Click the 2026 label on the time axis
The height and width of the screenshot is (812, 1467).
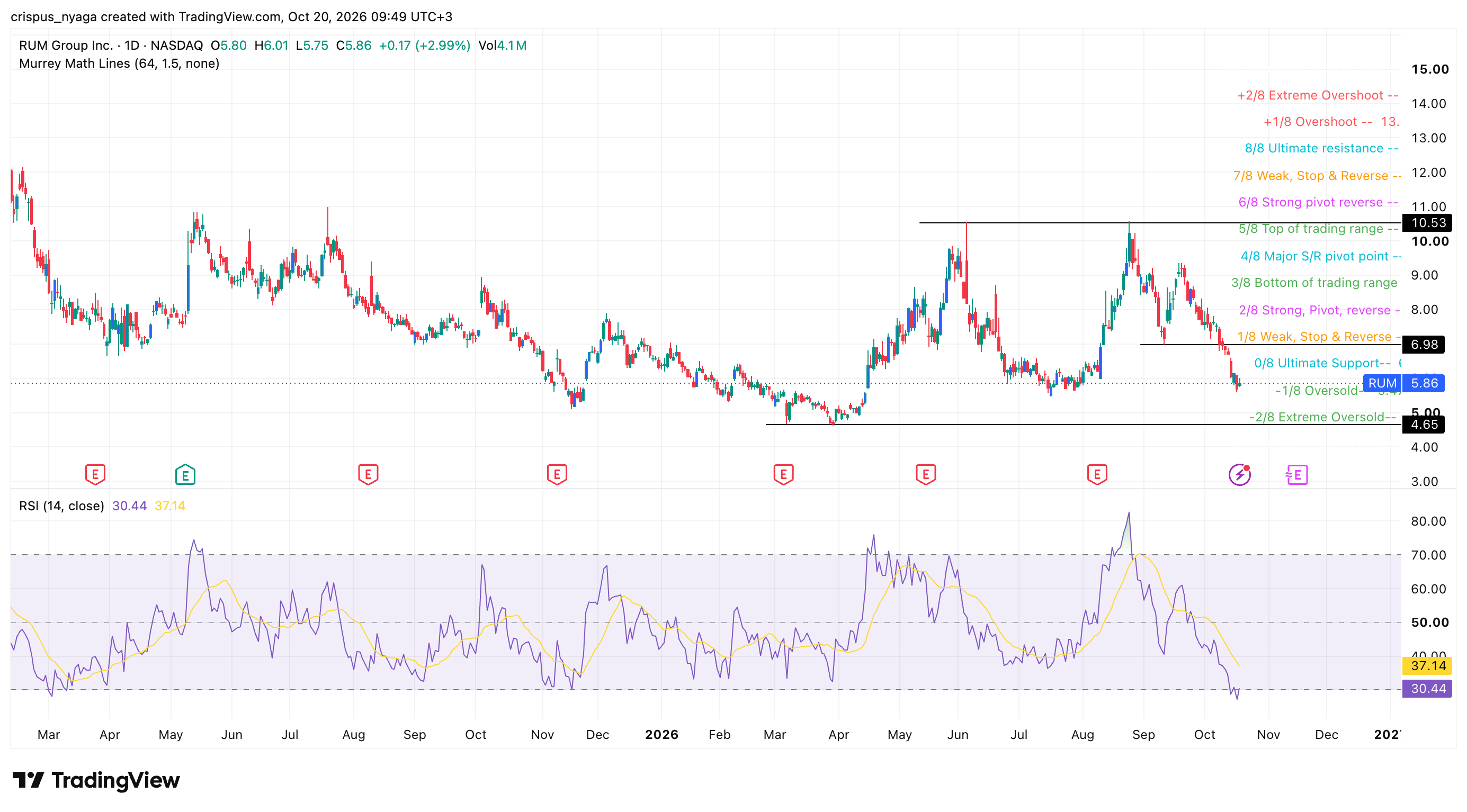661,735
